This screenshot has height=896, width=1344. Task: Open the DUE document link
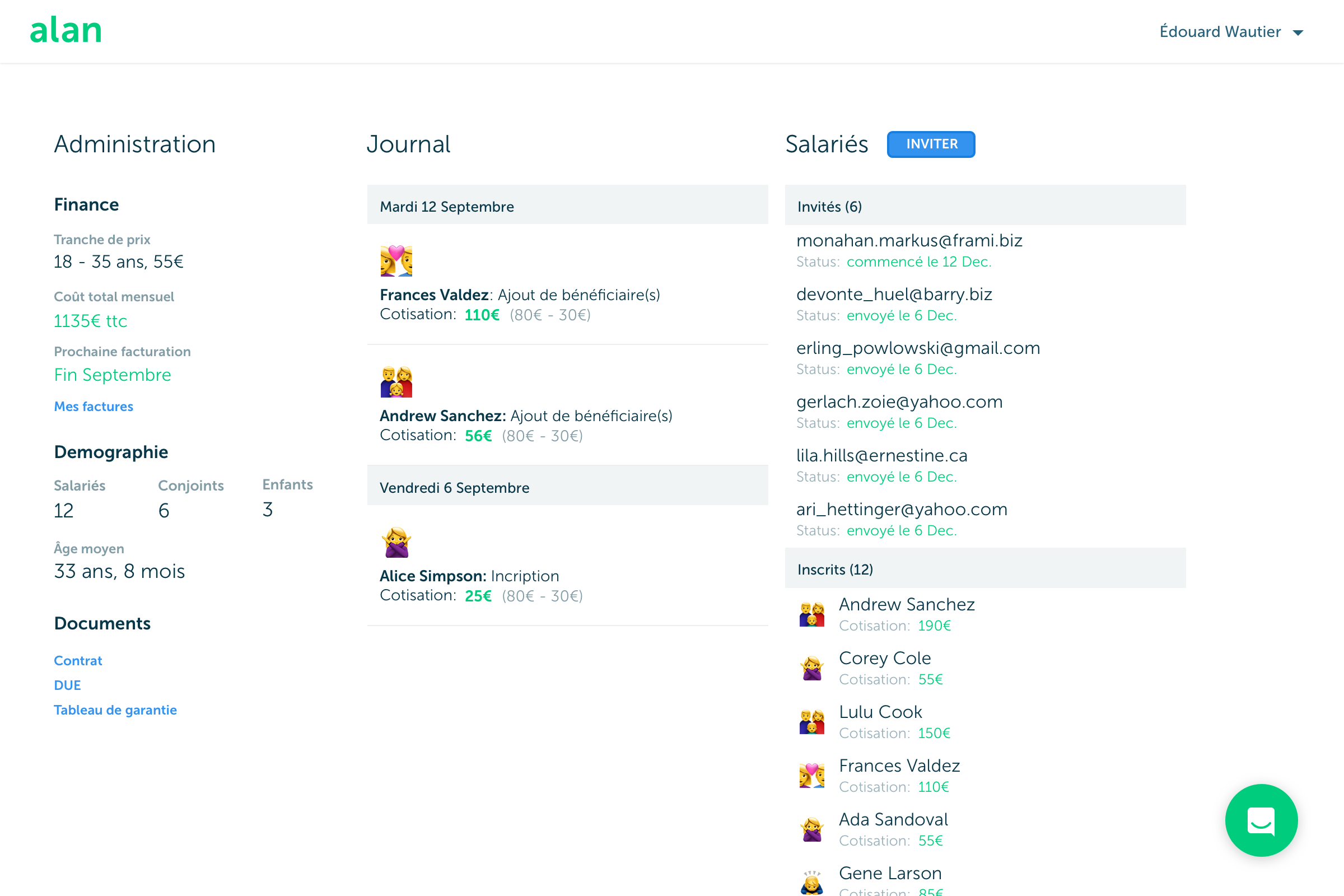(67, 685)
